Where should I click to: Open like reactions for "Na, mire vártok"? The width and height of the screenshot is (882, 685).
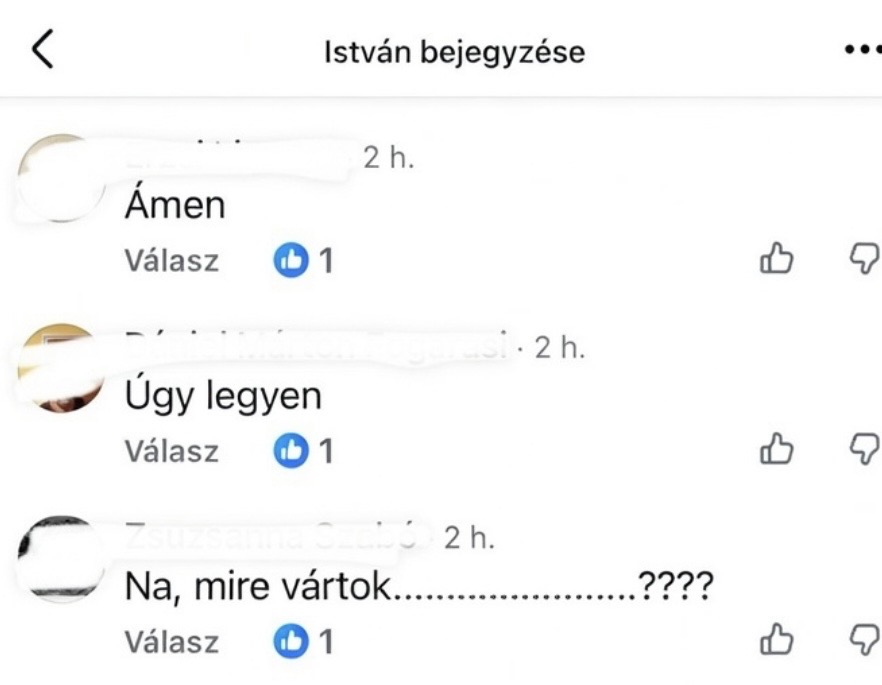click(x=303, y=641)
